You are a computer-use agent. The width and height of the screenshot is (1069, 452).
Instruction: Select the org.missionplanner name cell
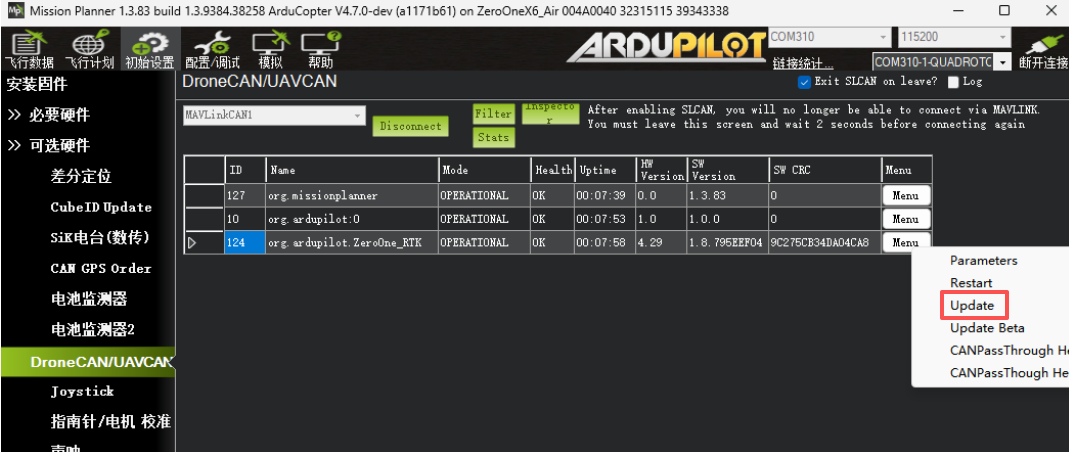(x=352, y=196)
